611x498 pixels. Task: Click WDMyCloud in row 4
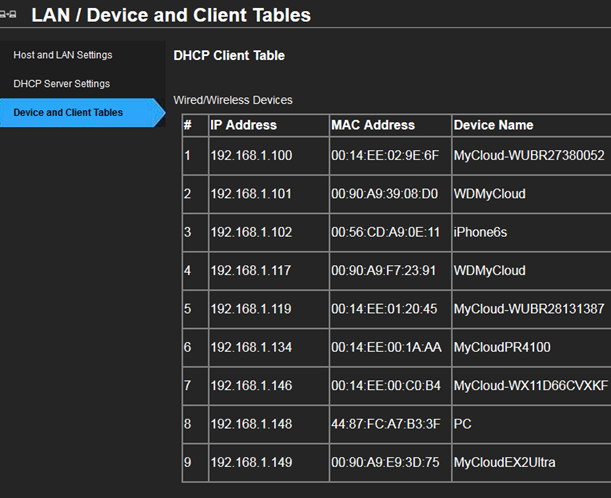pyautogui.click(x=489, y=270)
